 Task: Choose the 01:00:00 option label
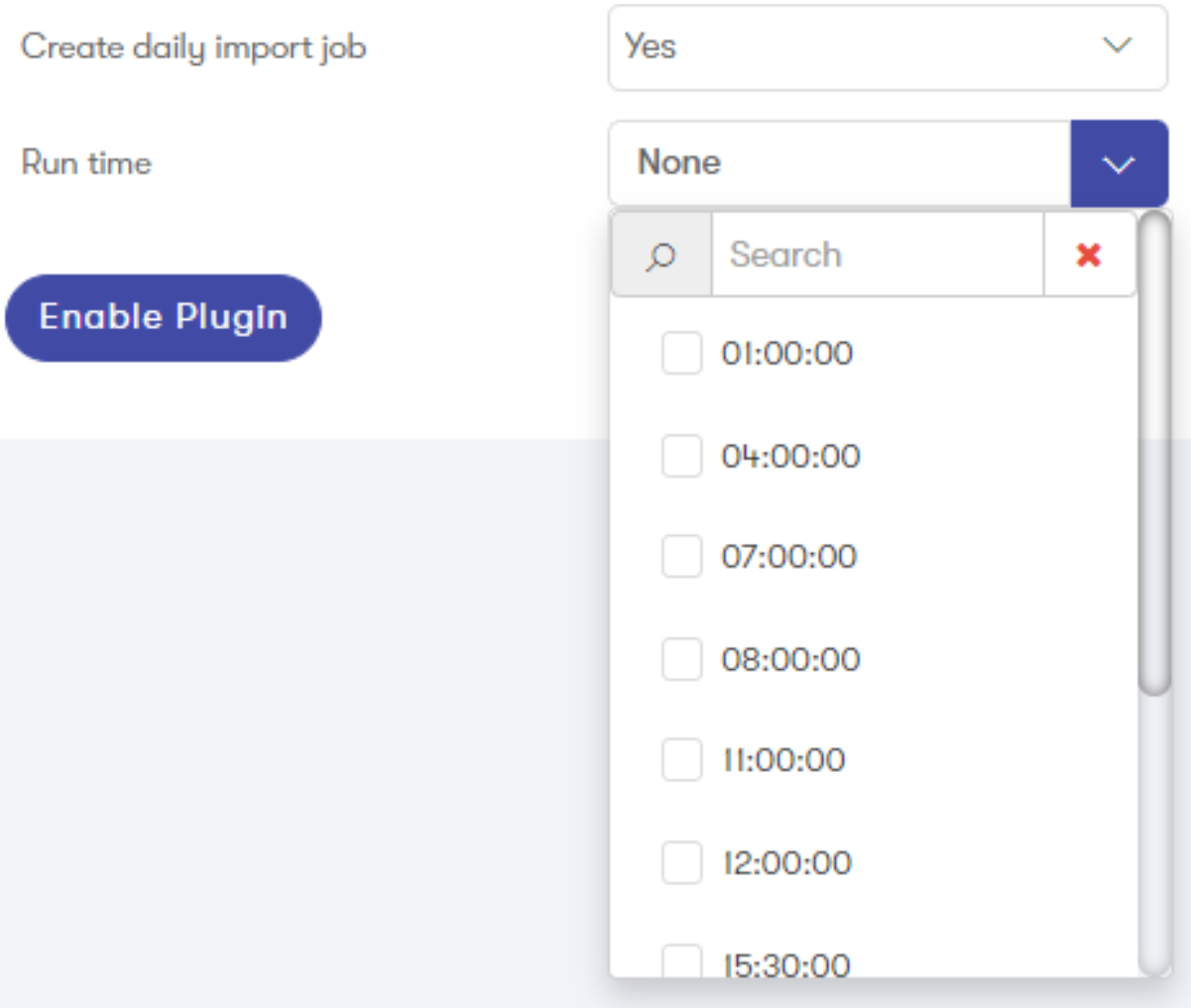(x=787, y=354)
